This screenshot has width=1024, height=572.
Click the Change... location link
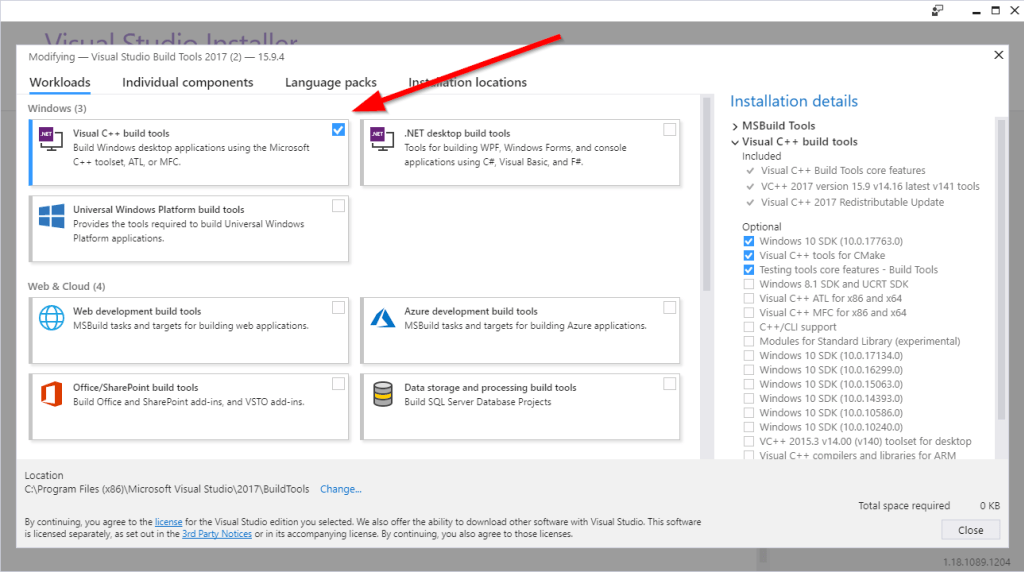click(x=340, y=489)
